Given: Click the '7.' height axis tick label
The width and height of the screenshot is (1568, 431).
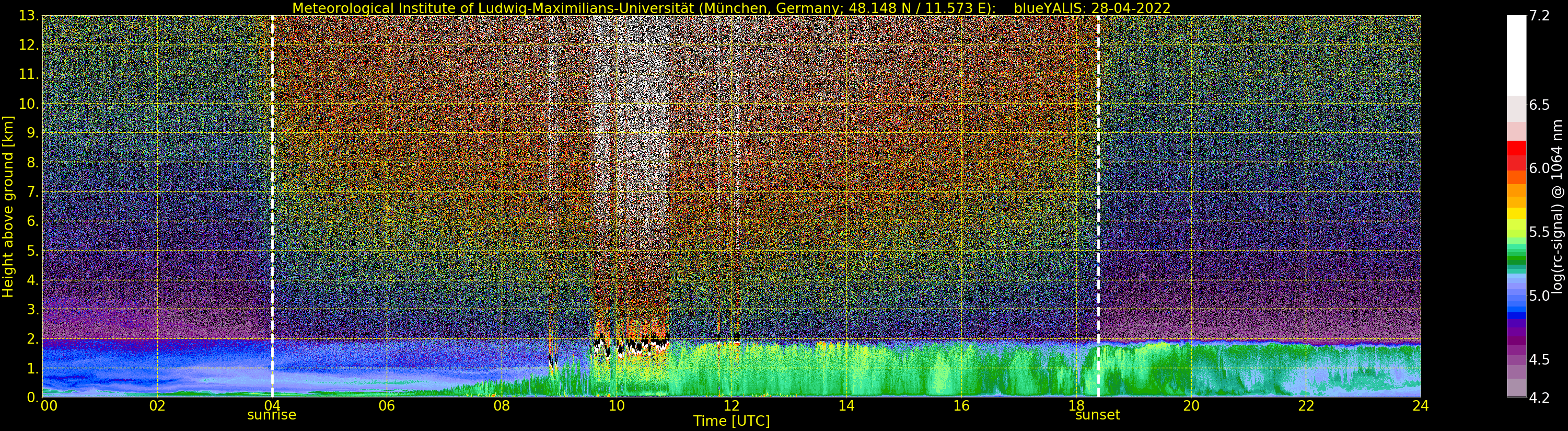Looking at the screenshot, I should pos(32,192).
